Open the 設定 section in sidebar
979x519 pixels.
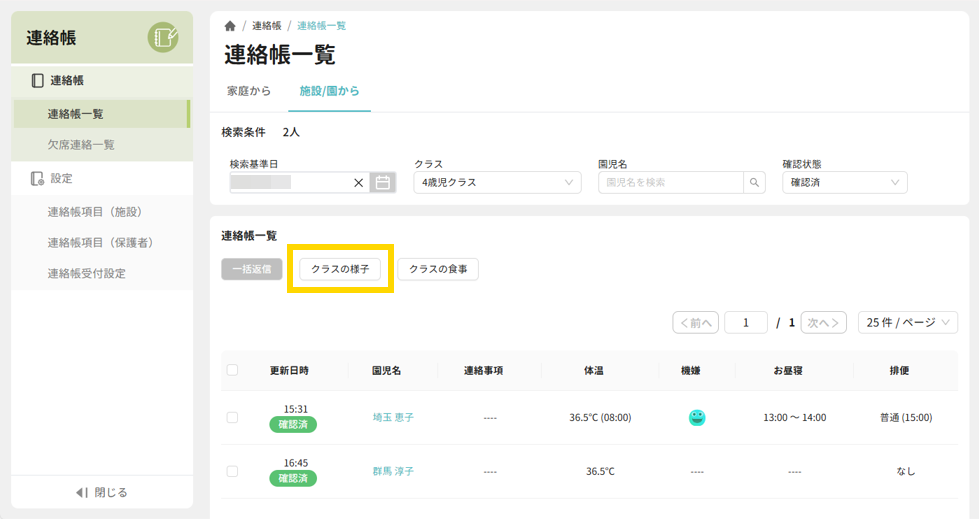pos(61,178)
